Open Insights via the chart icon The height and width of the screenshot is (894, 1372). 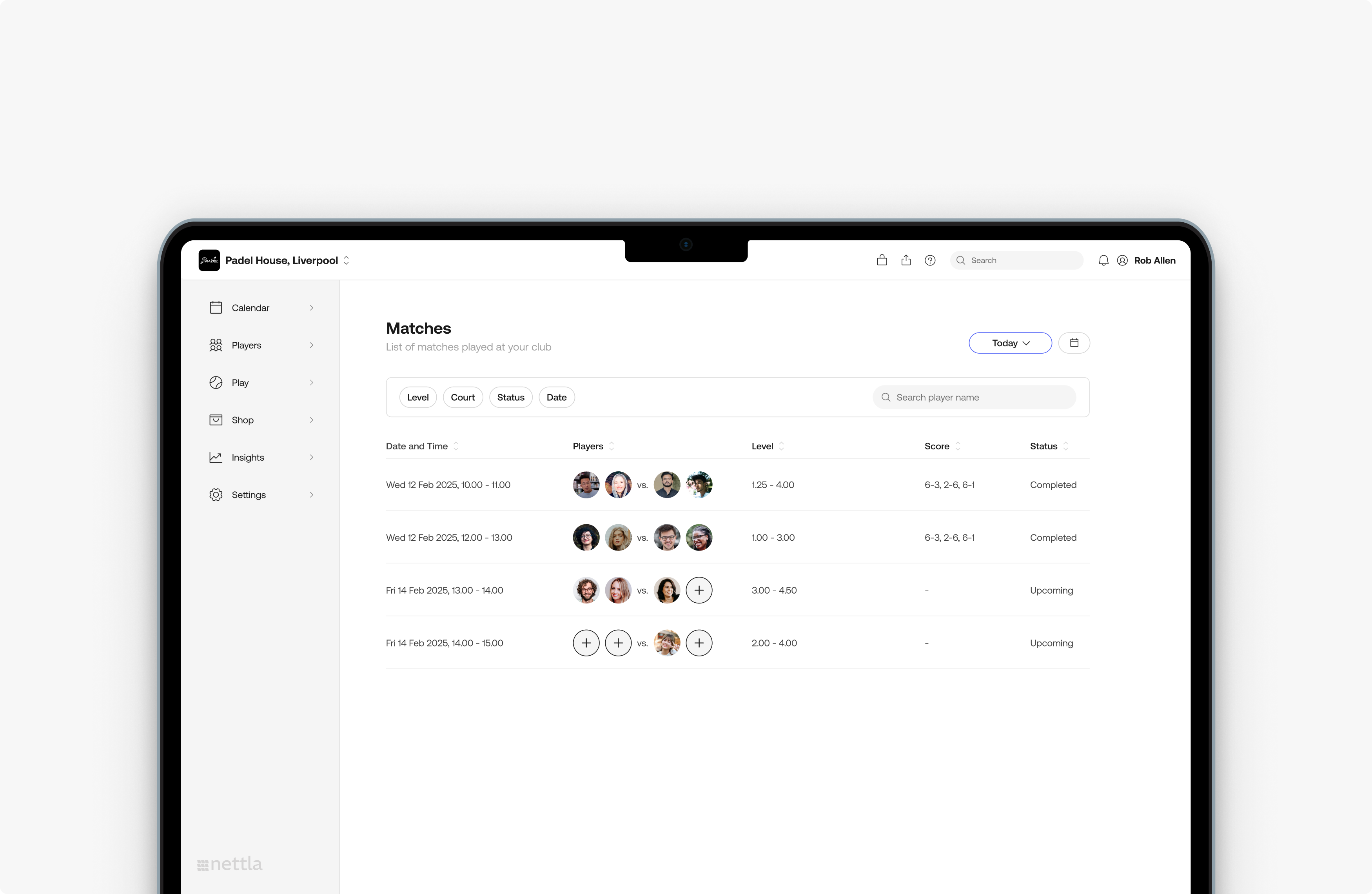(247, 457)
